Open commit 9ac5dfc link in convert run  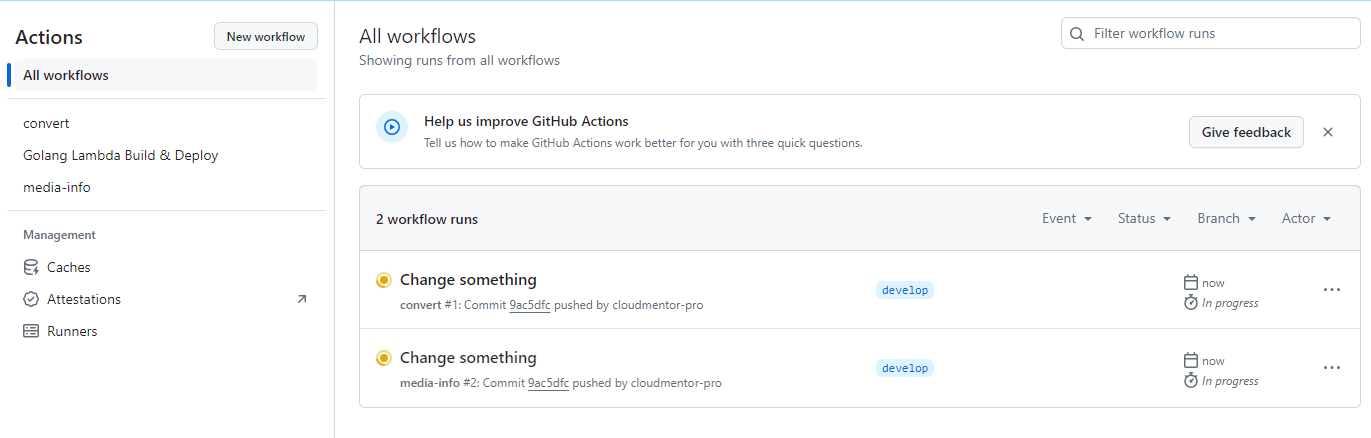(x=529, y=305)
